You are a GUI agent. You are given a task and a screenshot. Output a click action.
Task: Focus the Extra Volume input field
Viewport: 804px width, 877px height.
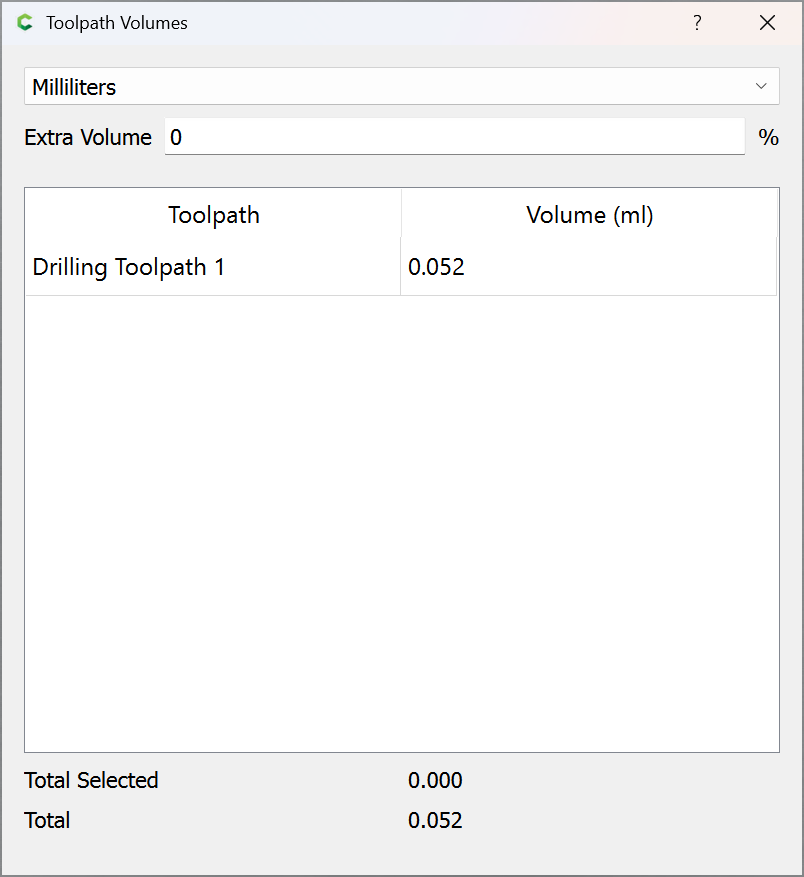coord(454,137)
